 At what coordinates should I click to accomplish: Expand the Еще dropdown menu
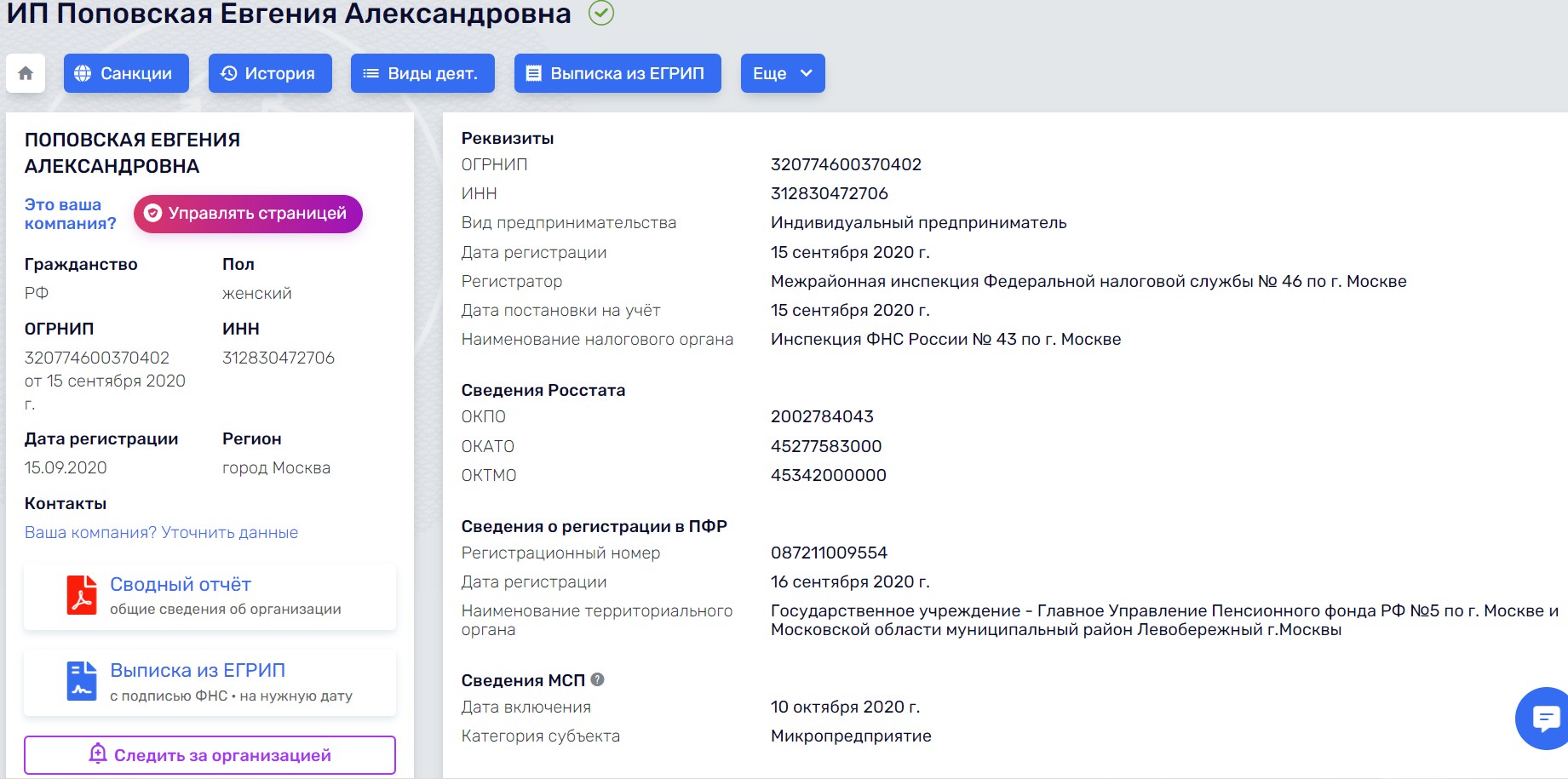pos(783,73)
